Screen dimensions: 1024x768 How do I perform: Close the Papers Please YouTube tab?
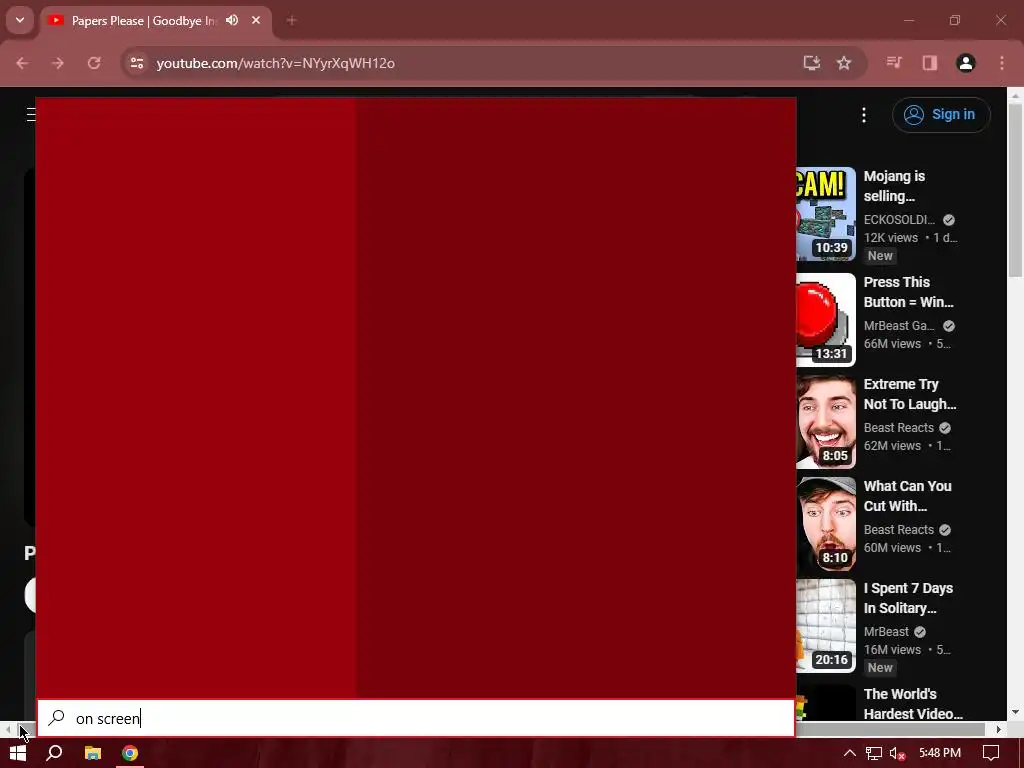(256, 20)
